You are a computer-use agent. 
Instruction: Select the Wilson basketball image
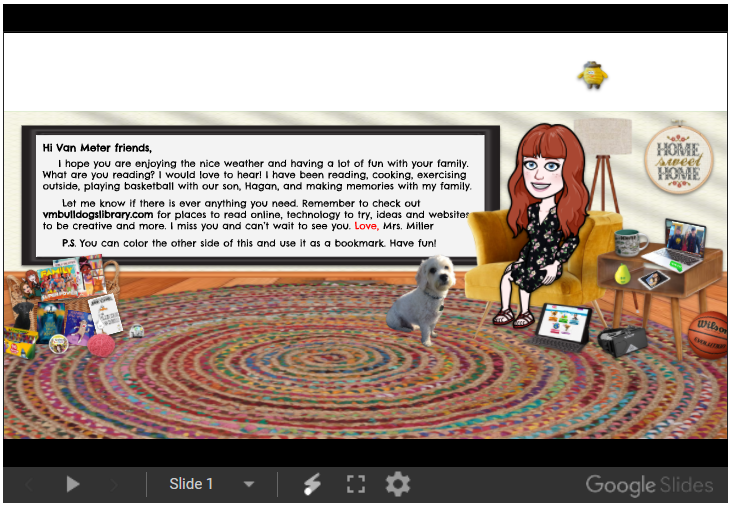click(x=711, y=331)
